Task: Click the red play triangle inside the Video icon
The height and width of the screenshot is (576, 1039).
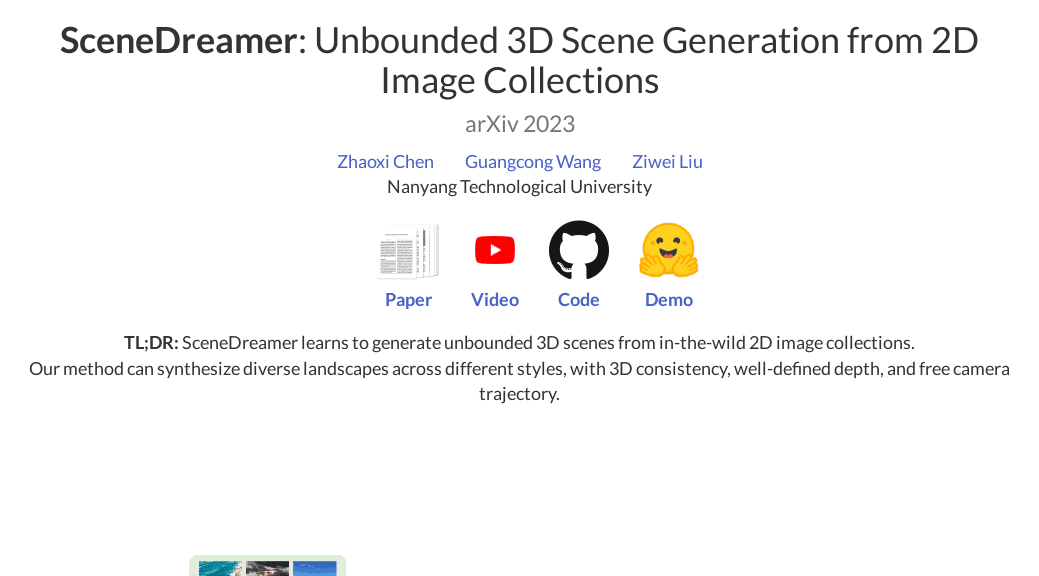Action: click(497, 250)
